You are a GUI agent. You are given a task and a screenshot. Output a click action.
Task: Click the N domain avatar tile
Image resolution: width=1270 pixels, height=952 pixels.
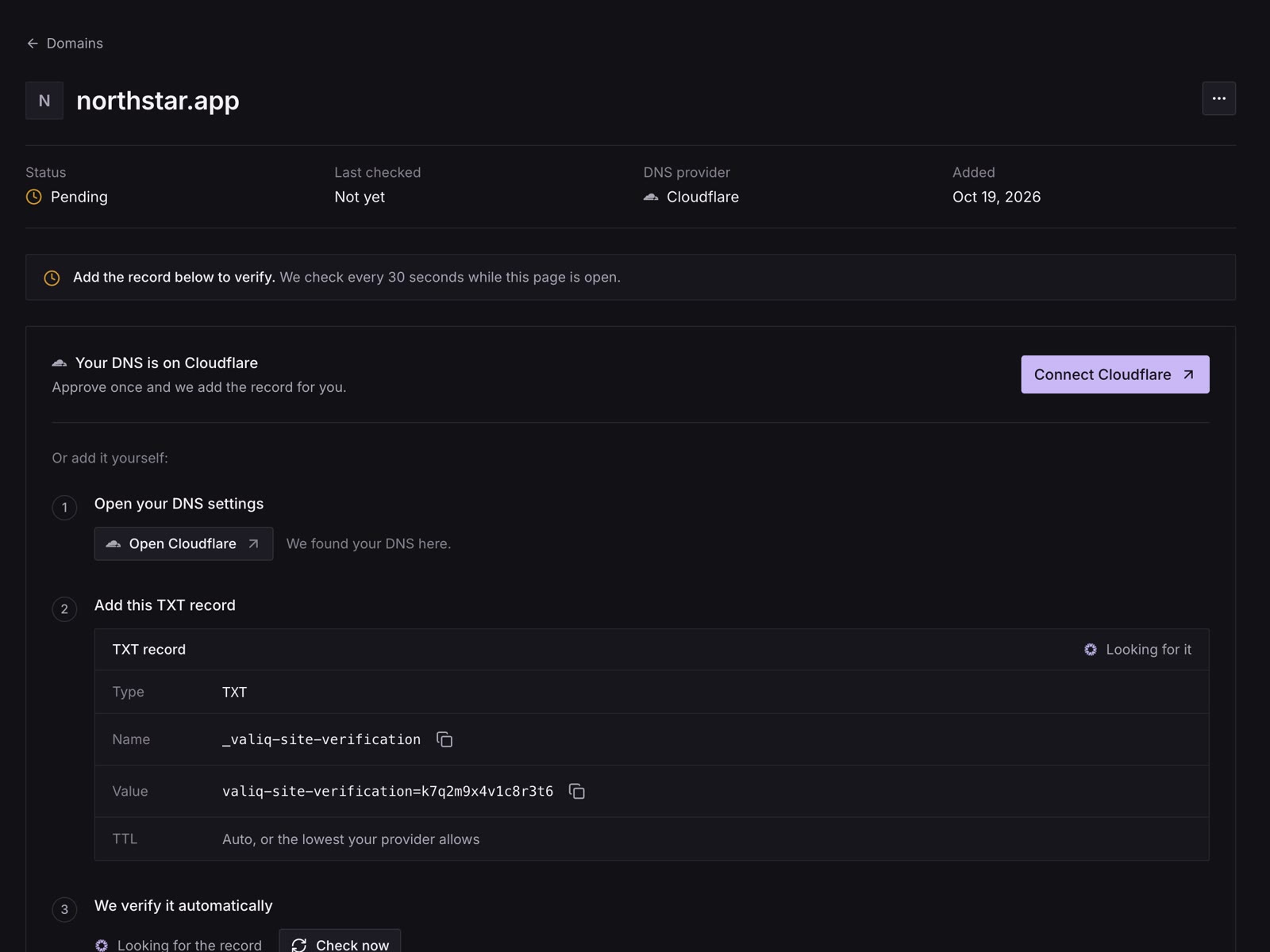44,101
